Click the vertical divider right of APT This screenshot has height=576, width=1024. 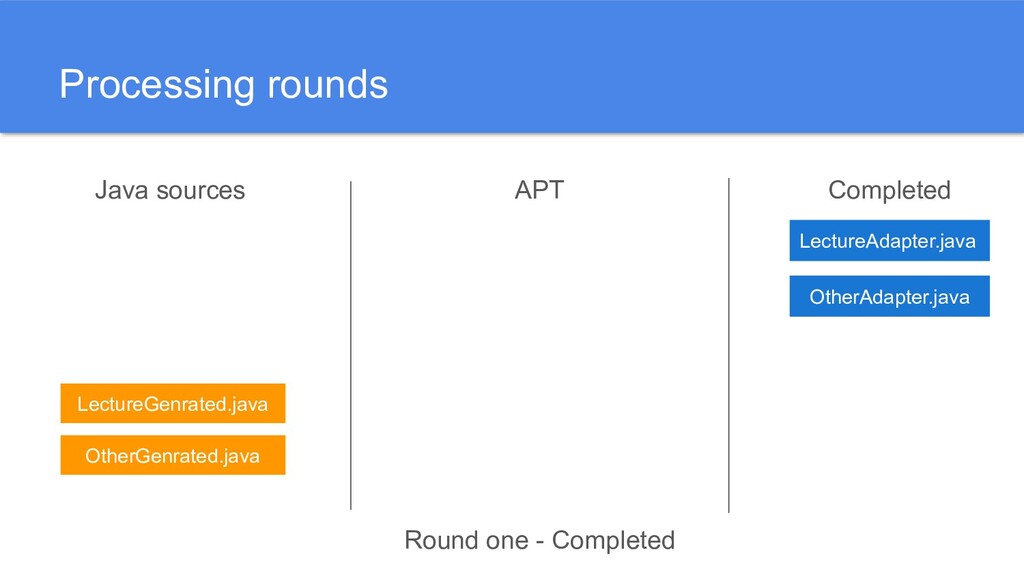(x=729, y=345)
